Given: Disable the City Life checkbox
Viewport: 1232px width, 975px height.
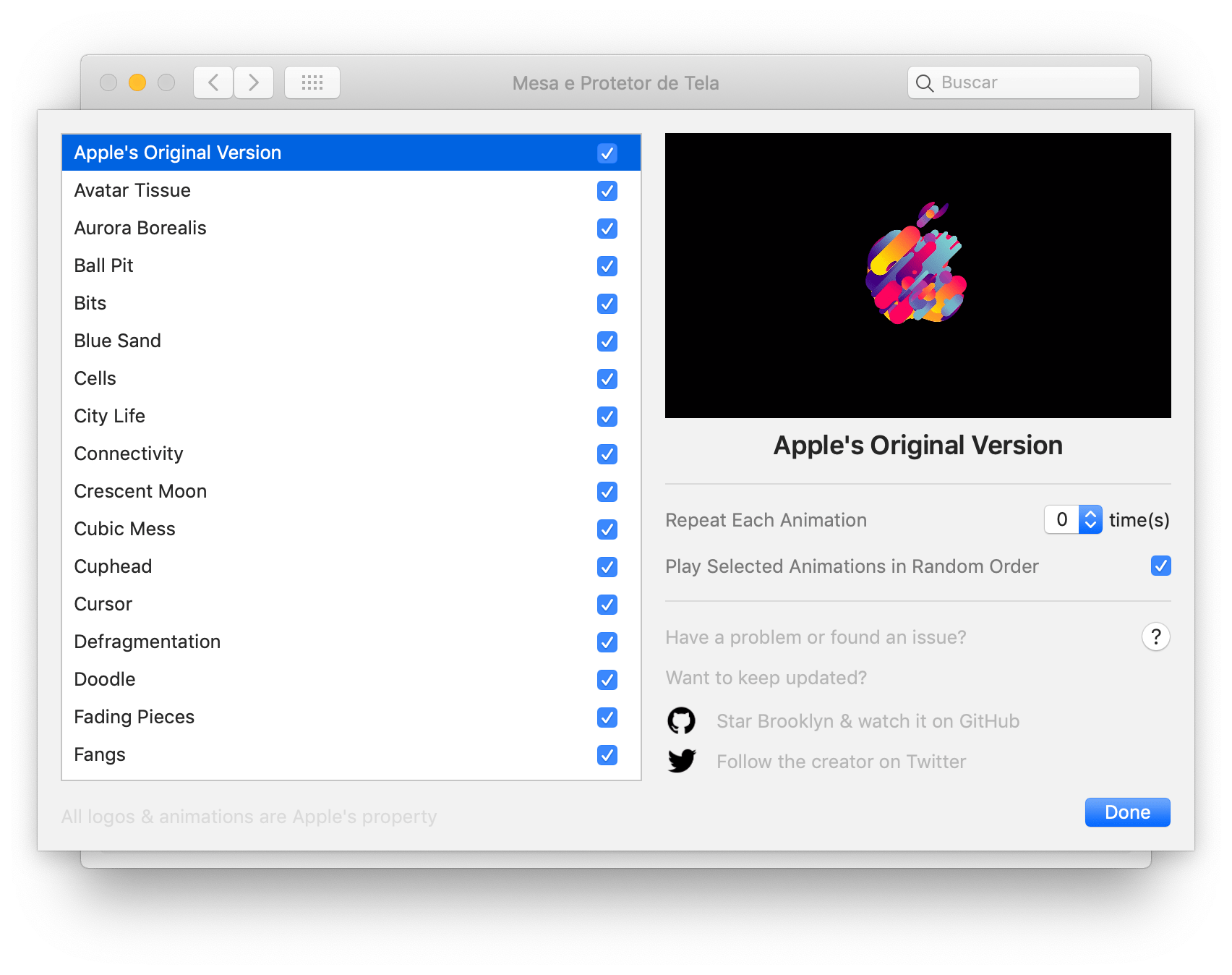Looking at the screenshot, I should click(x=607, y=417).
